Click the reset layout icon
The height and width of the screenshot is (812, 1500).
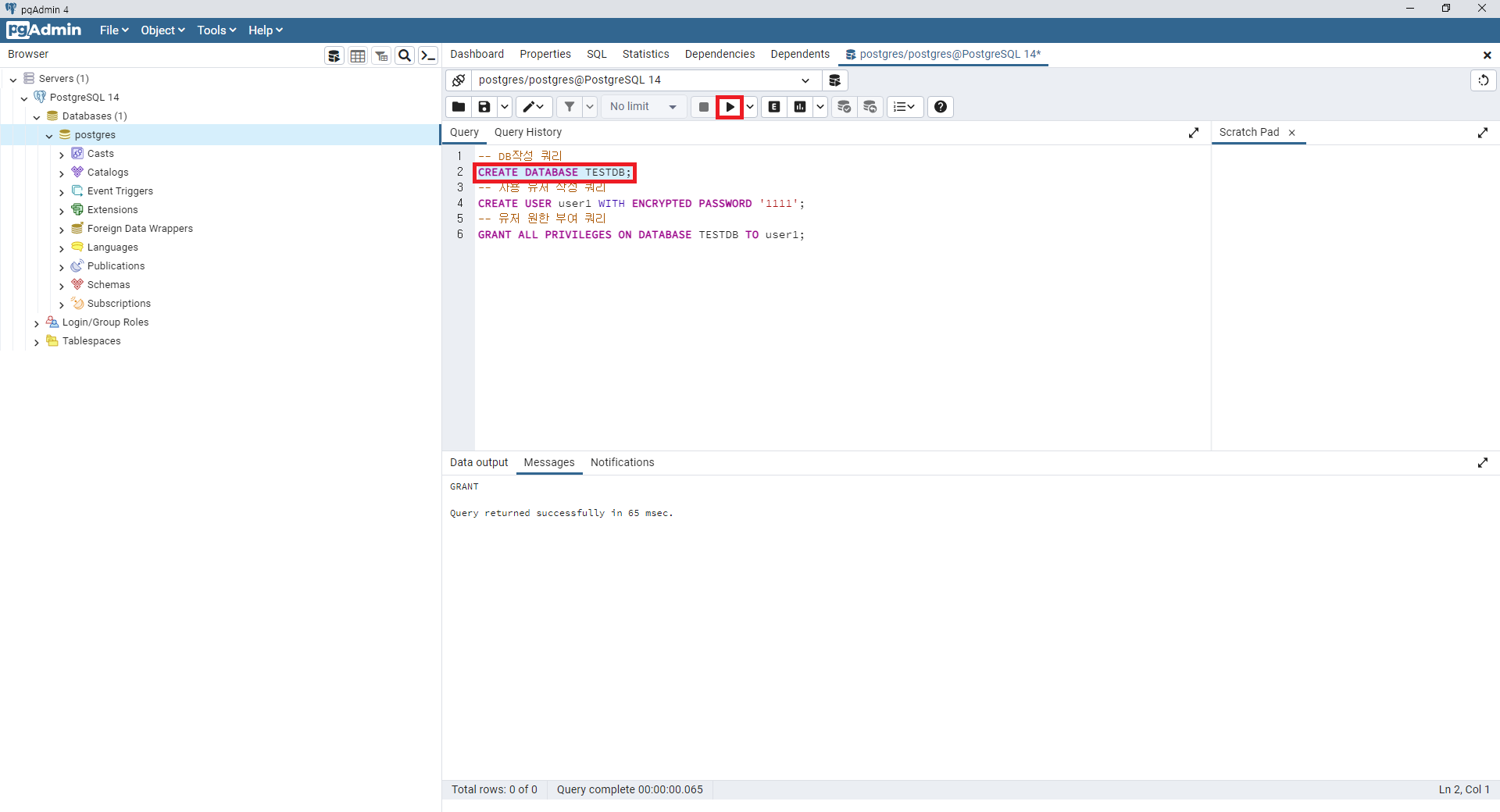[1483, 80]
